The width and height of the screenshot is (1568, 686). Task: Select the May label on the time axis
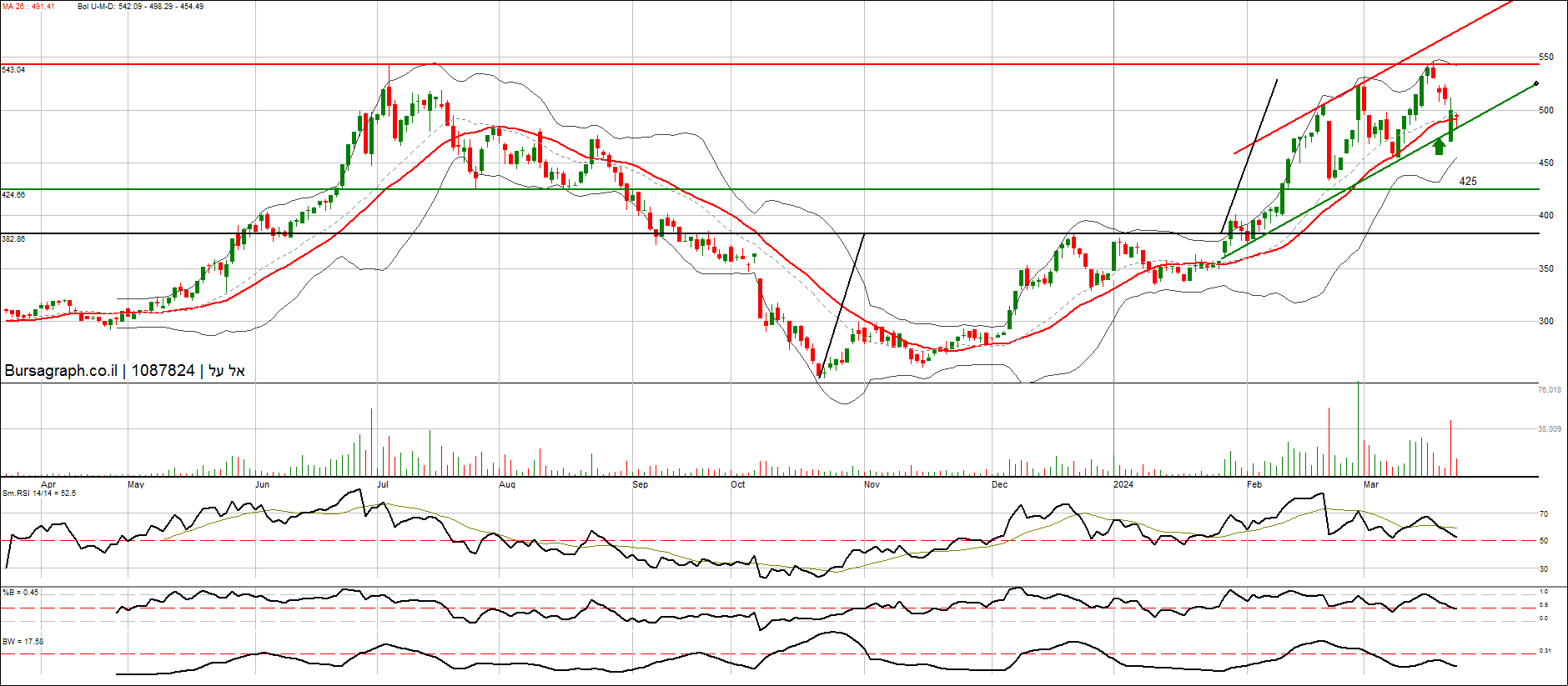pos(136,484)
